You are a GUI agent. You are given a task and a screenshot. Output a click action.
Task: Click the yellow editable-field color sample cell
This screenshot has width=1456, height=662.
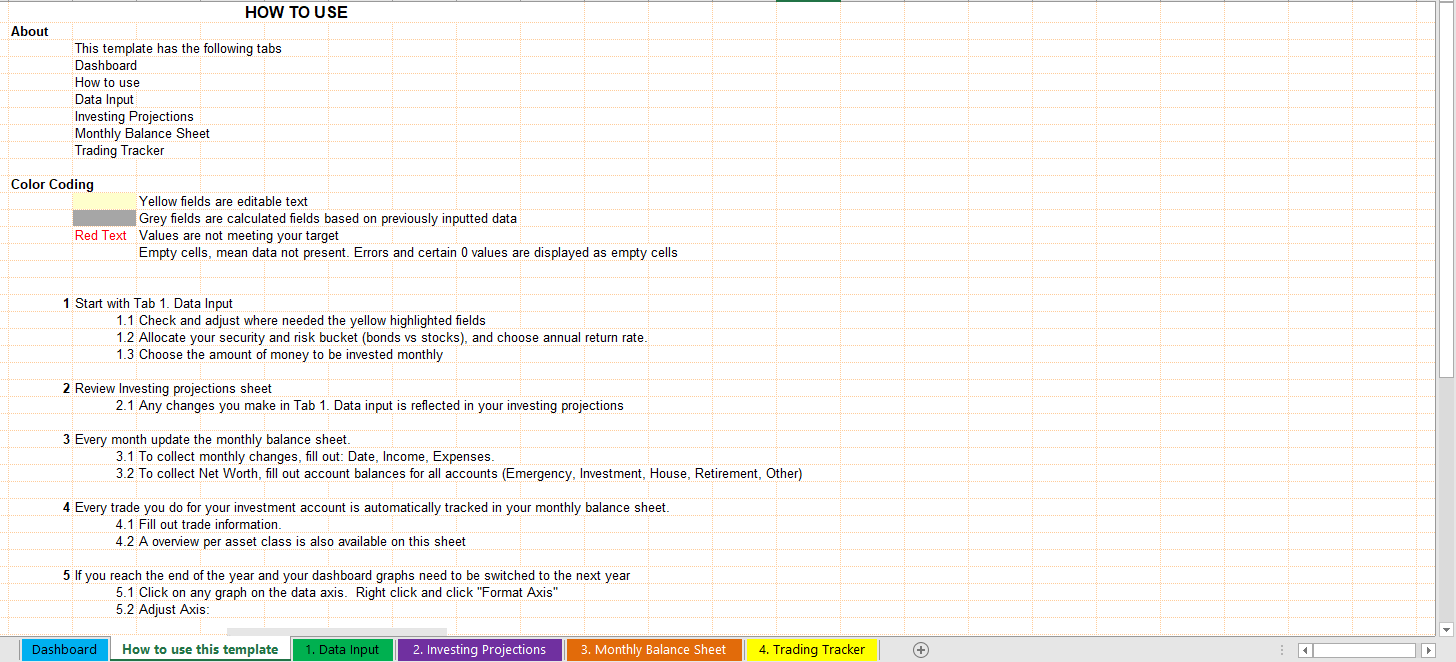coord(104,202)
